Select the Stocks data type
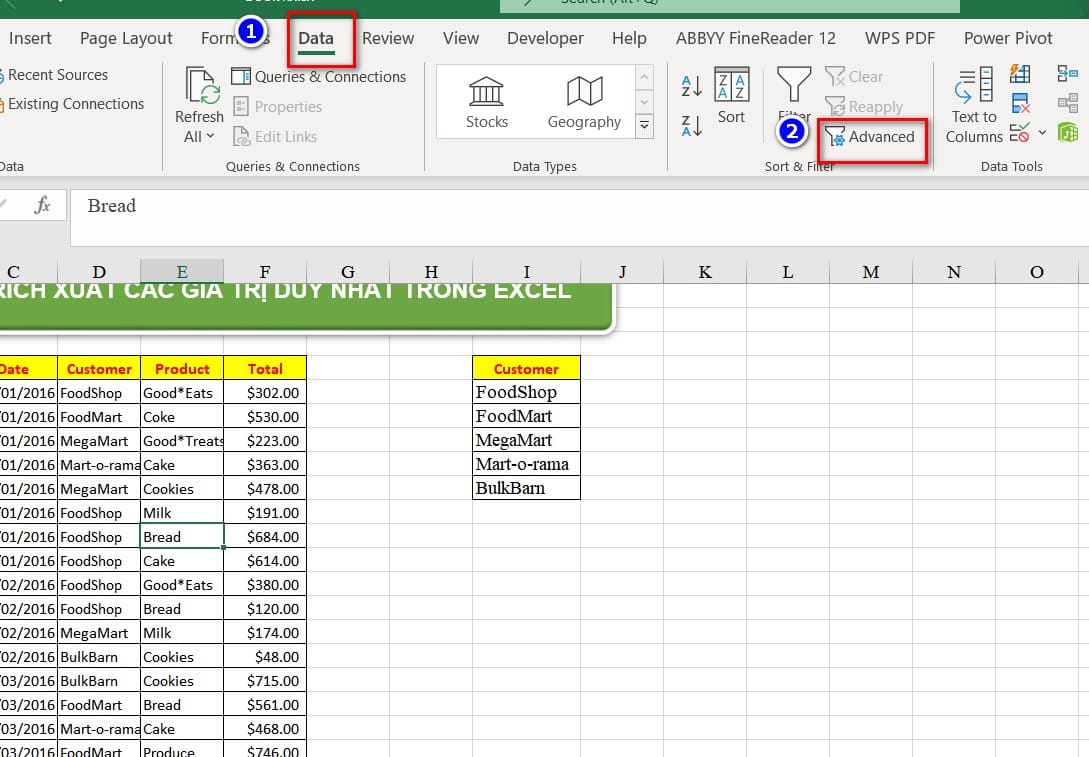The image size is (1089, 757). point(487,103)
